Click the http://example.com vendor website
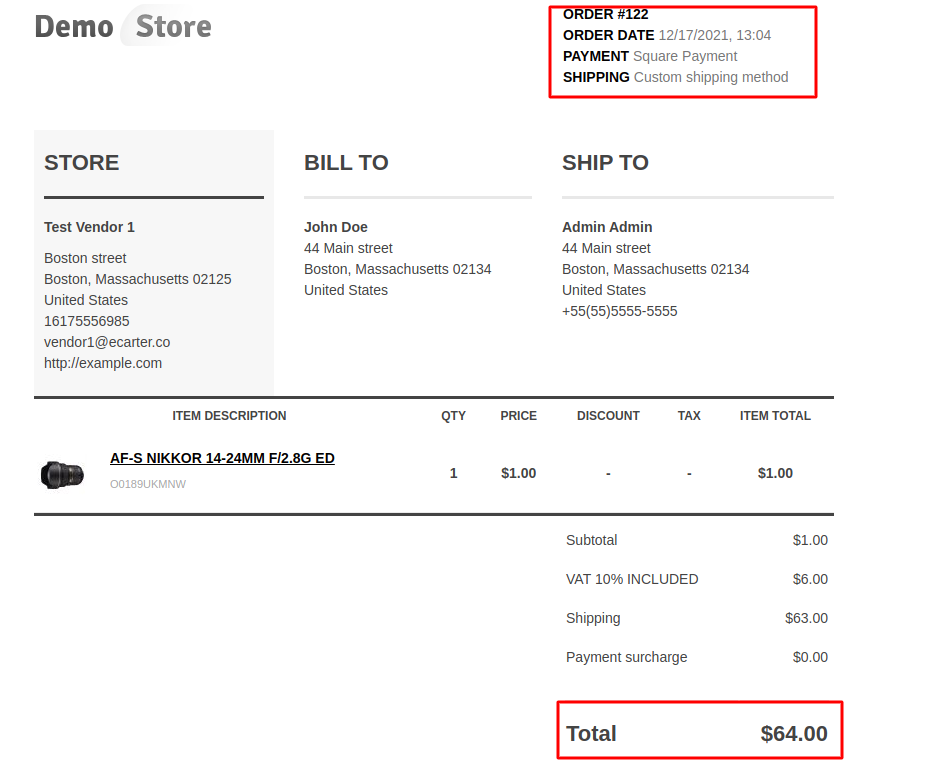Screen dimensions: 926x775 click(103, 363)
